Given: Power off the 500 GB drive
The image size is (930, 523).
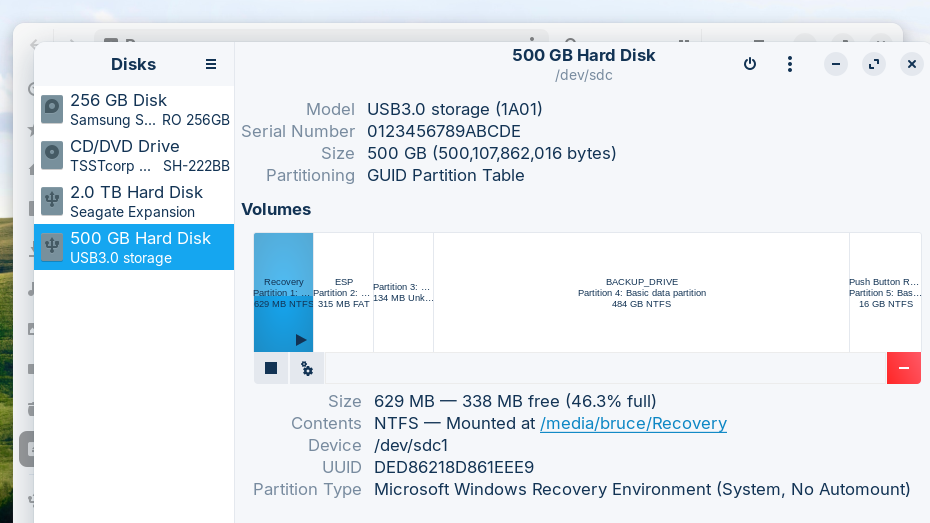Looking at the screenshot, I should 750,64.
